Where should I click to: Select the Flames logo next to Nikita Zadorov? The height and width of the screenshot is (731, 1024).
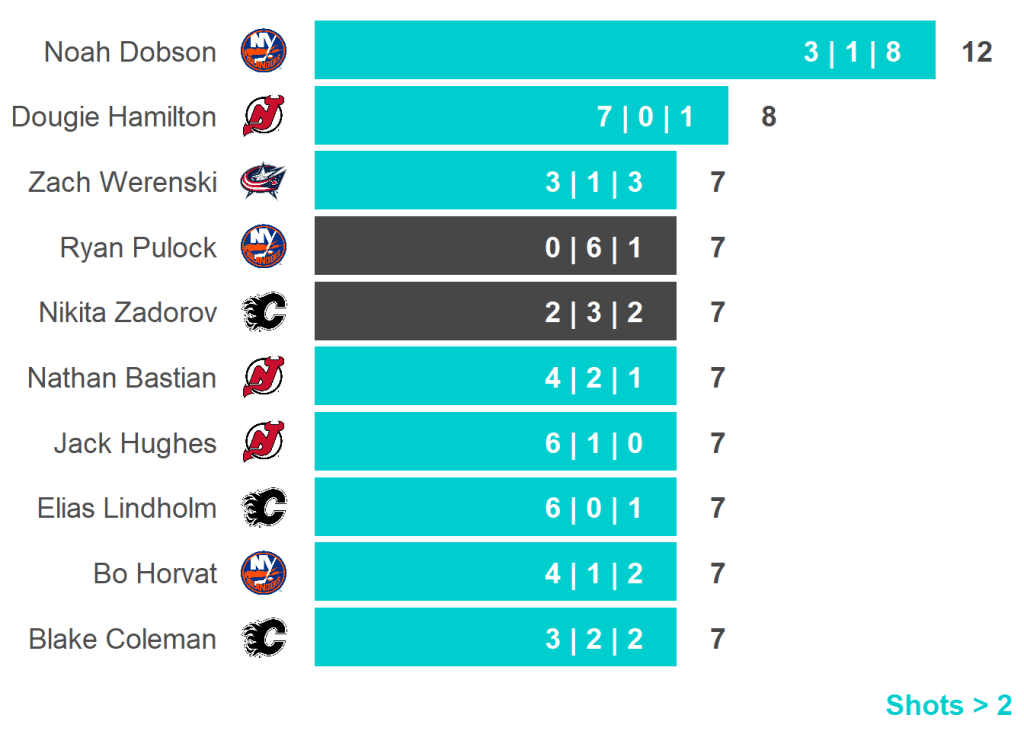tap(264, 312)
